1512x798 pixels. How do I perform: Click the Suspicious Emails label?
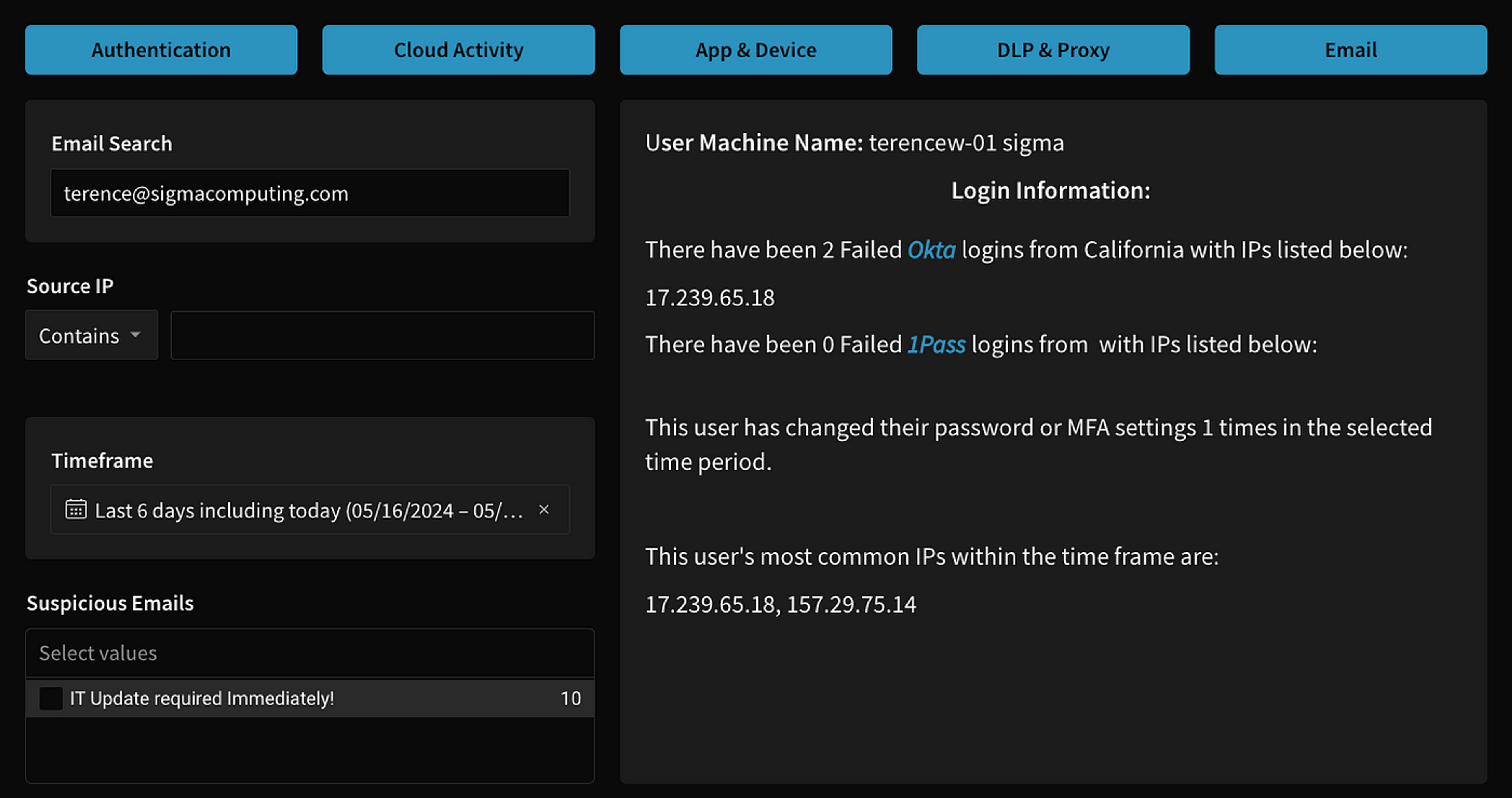coord(110,603)
